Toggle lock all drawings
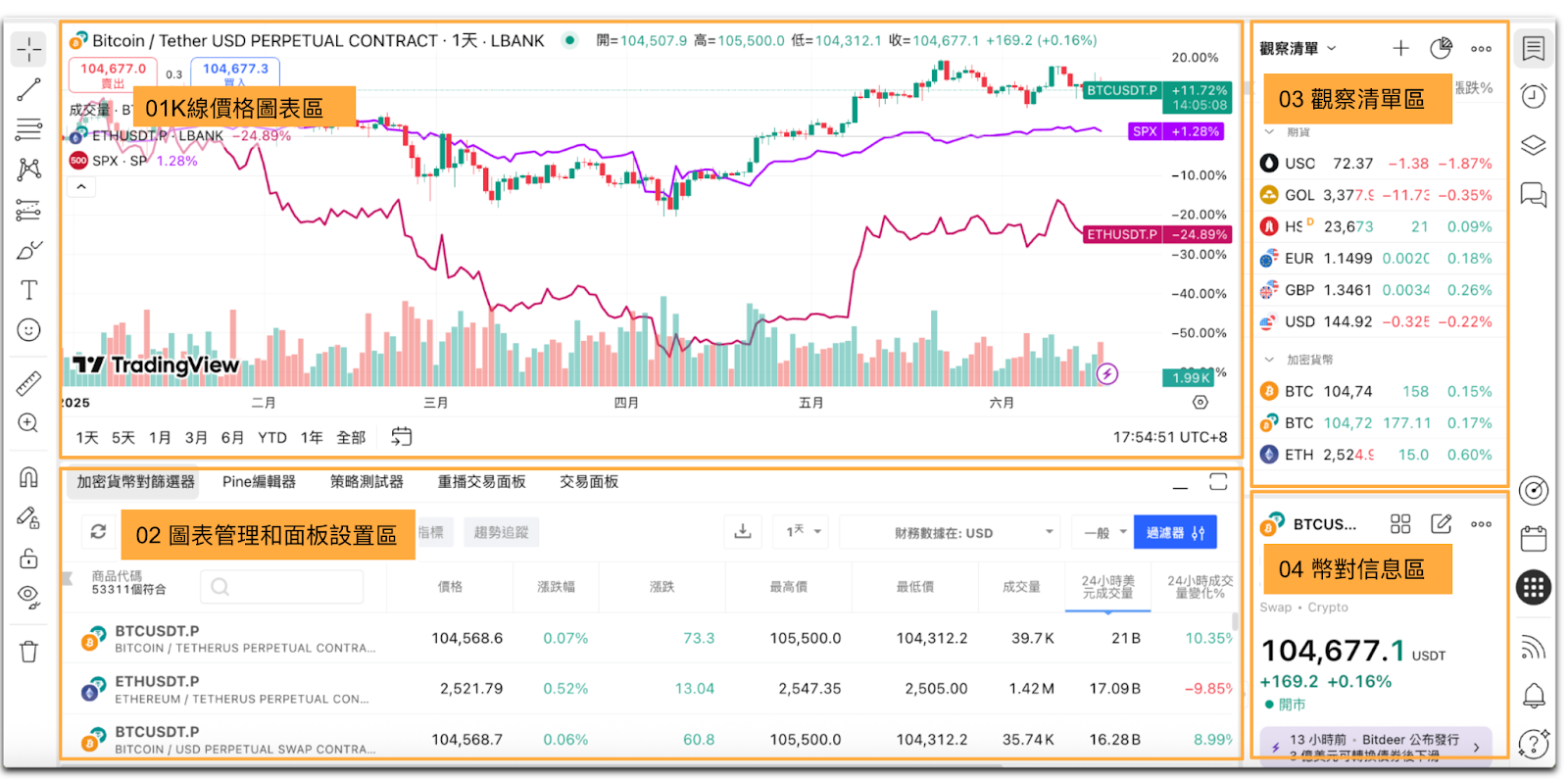Viewport: 1568px width, 779px height. [28, 558]
